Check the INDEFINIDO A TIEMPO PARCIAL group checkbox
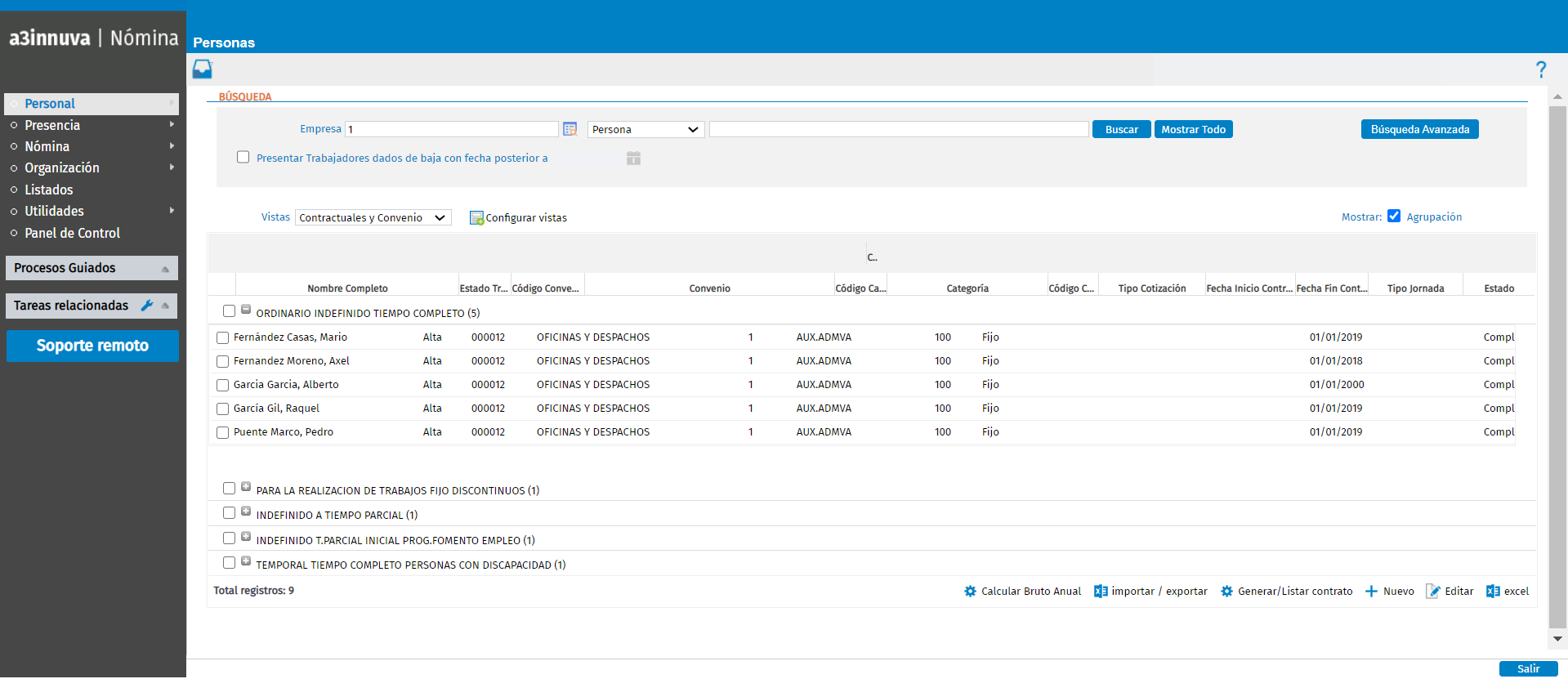Image resolution: width=1568 pixels, height=679 pixels. coord(229,513)
